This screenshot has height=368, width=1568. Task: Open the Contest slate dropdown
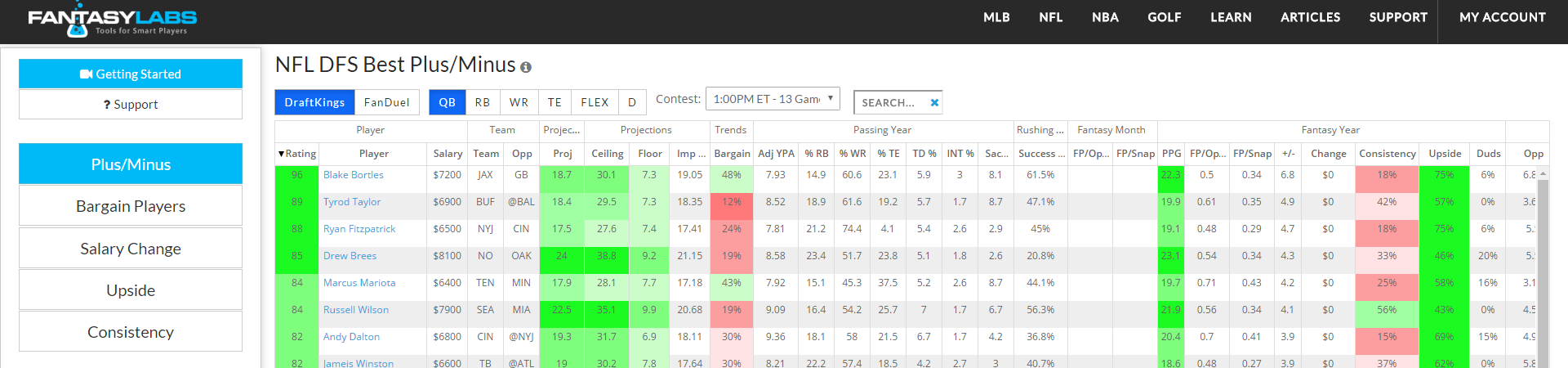point(773,99)
